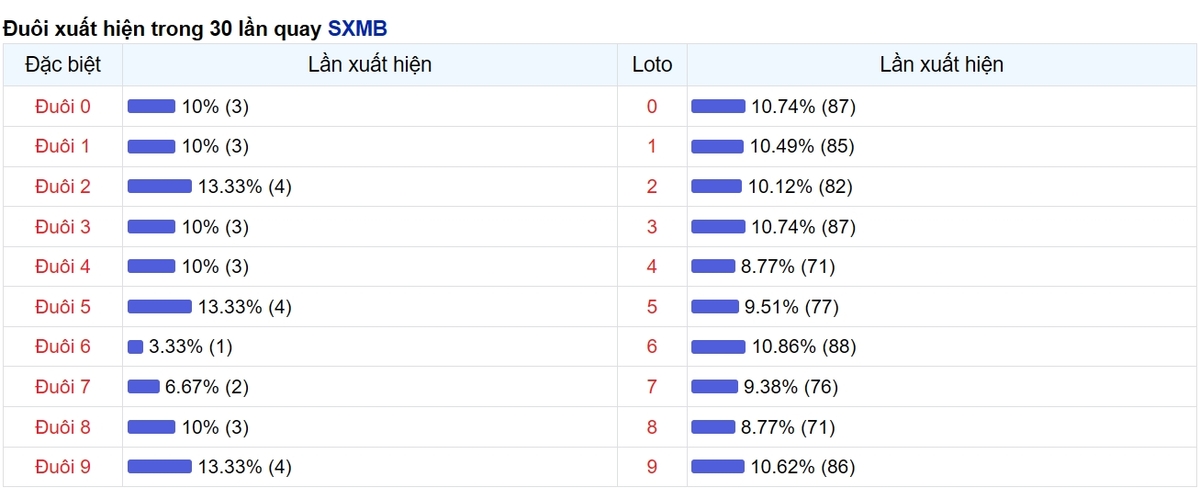Image resolution: width=1200 pixels, height=488 pixels.
Task: Select the Đuôi 0 row label
Action: 62,106
